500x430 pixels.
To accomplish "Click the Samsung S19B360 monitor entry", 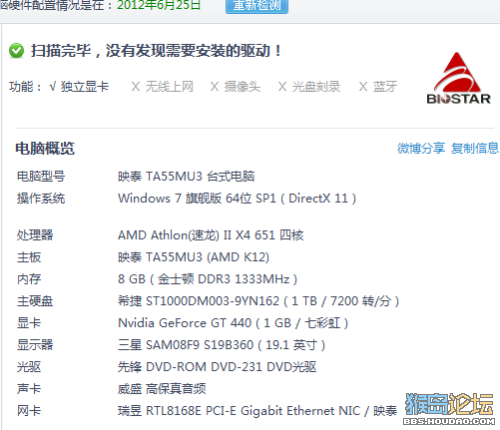I will (222, 345).
